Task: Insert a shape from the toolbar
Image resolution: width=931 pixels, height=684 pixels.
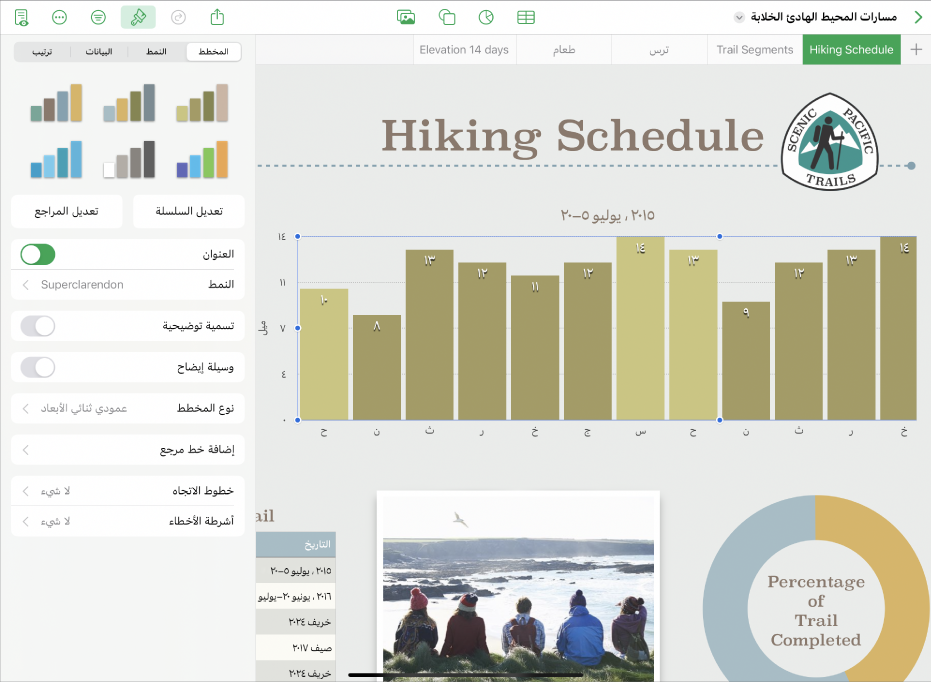Action: [446, 17]
